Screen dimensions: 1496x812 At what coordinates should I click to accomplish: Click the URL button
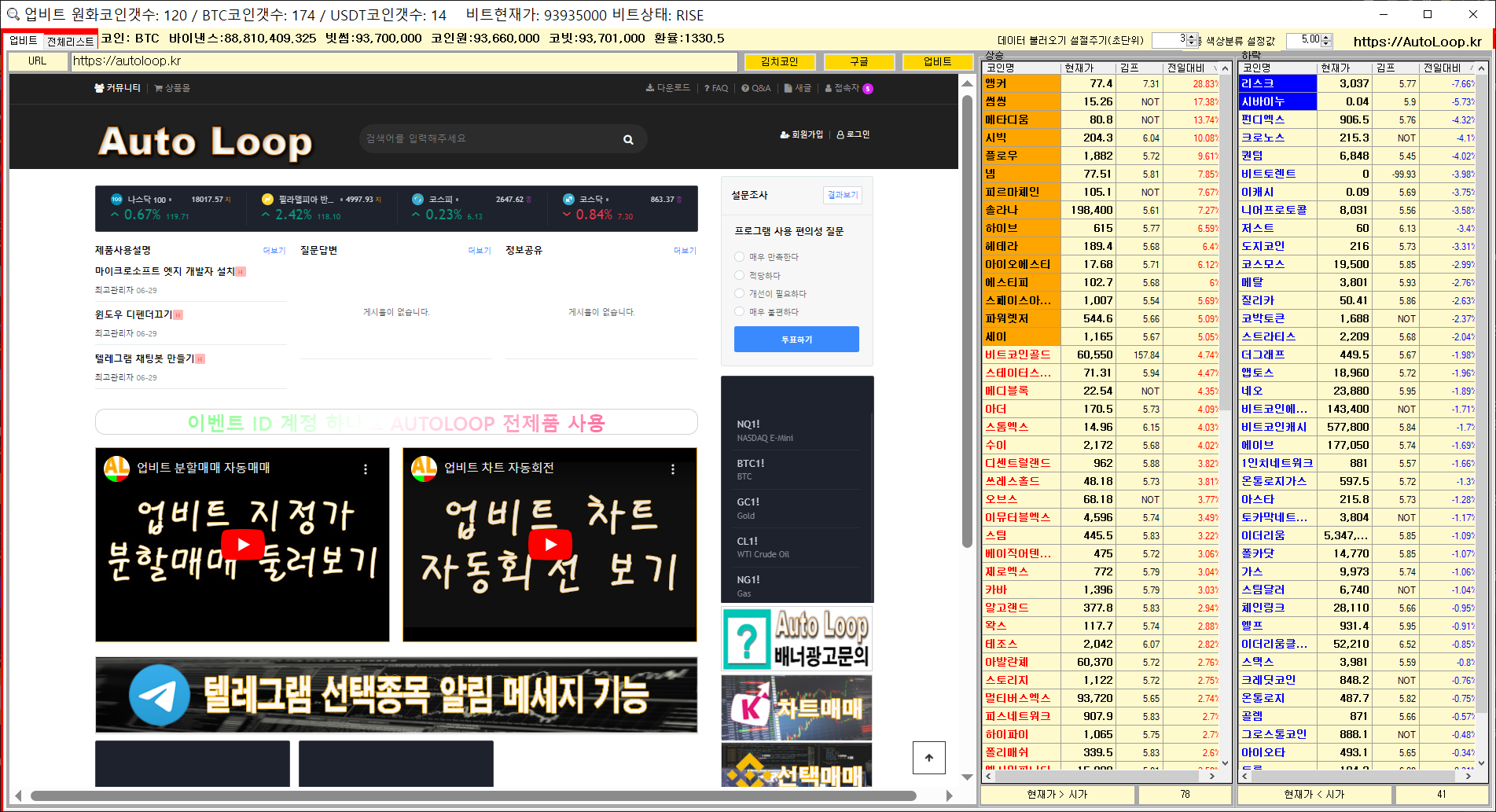coord(37,61)
